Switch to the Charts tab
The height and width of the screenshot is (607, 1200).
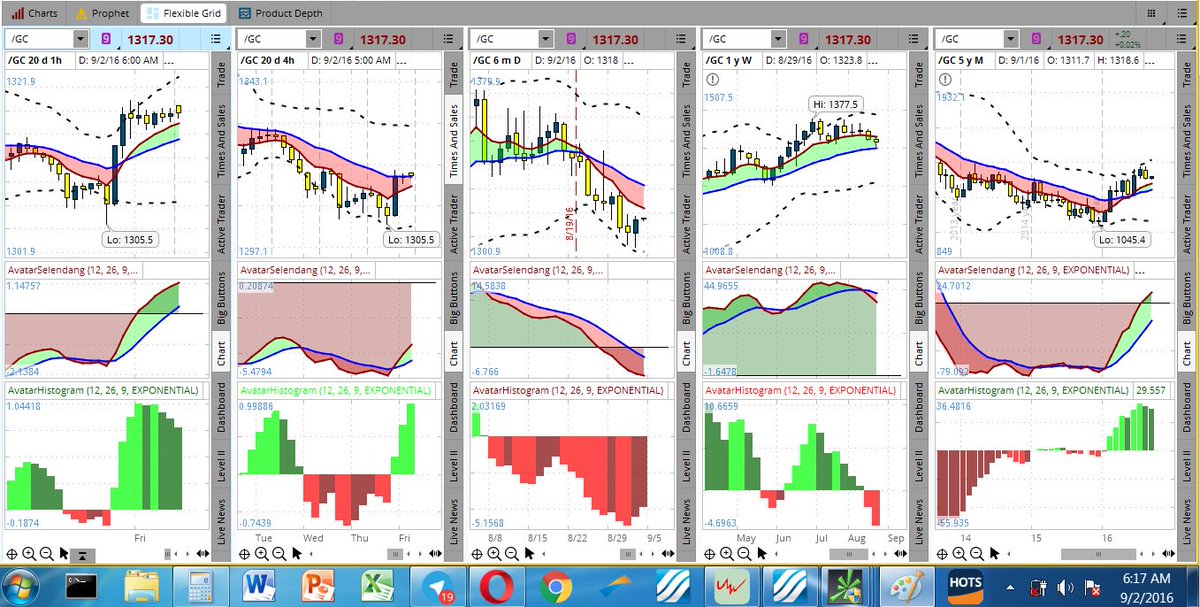35,14
